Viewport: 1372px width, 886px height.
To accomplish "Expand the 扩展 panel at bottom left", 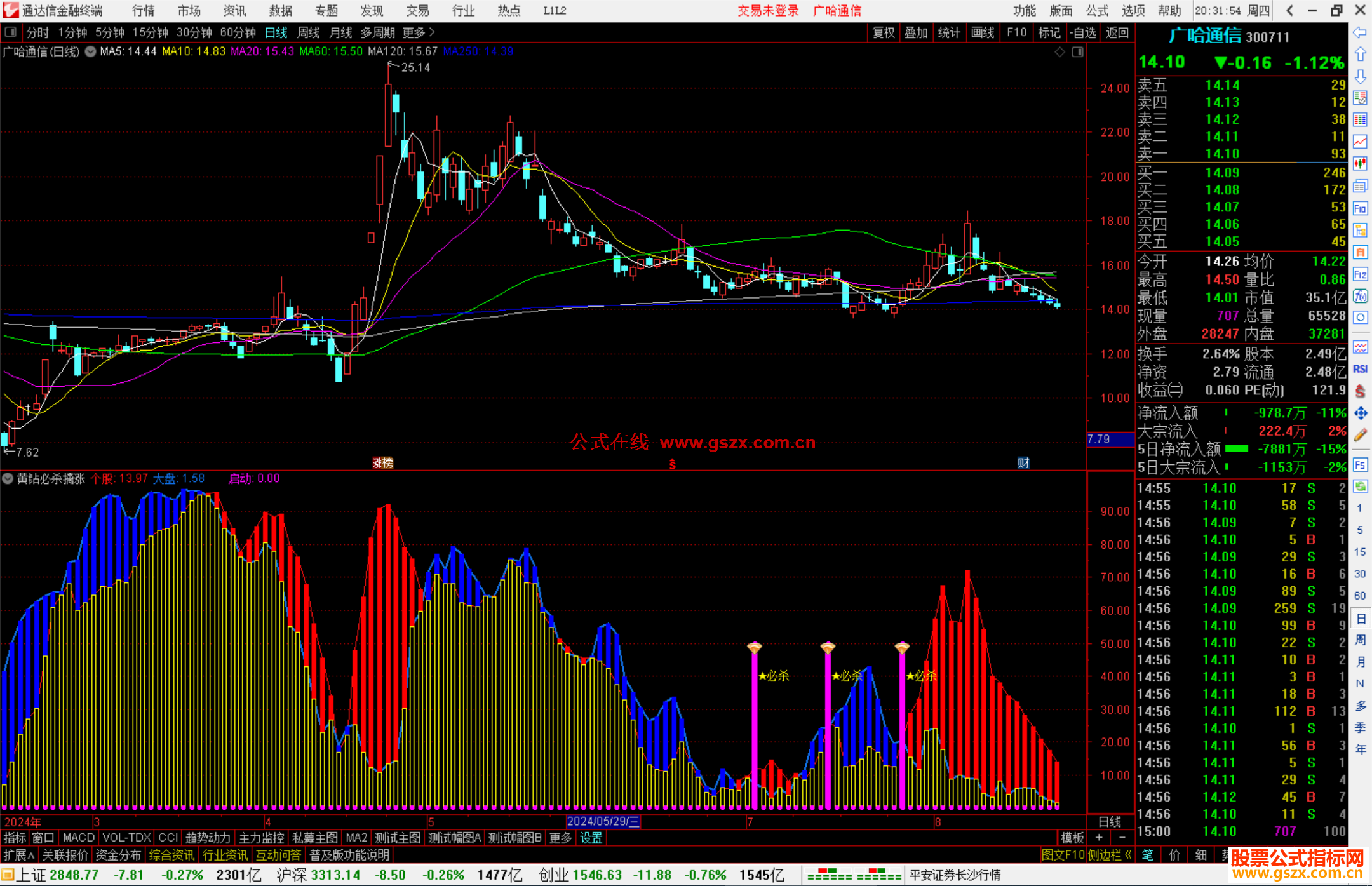I will [x=18, y=855].
